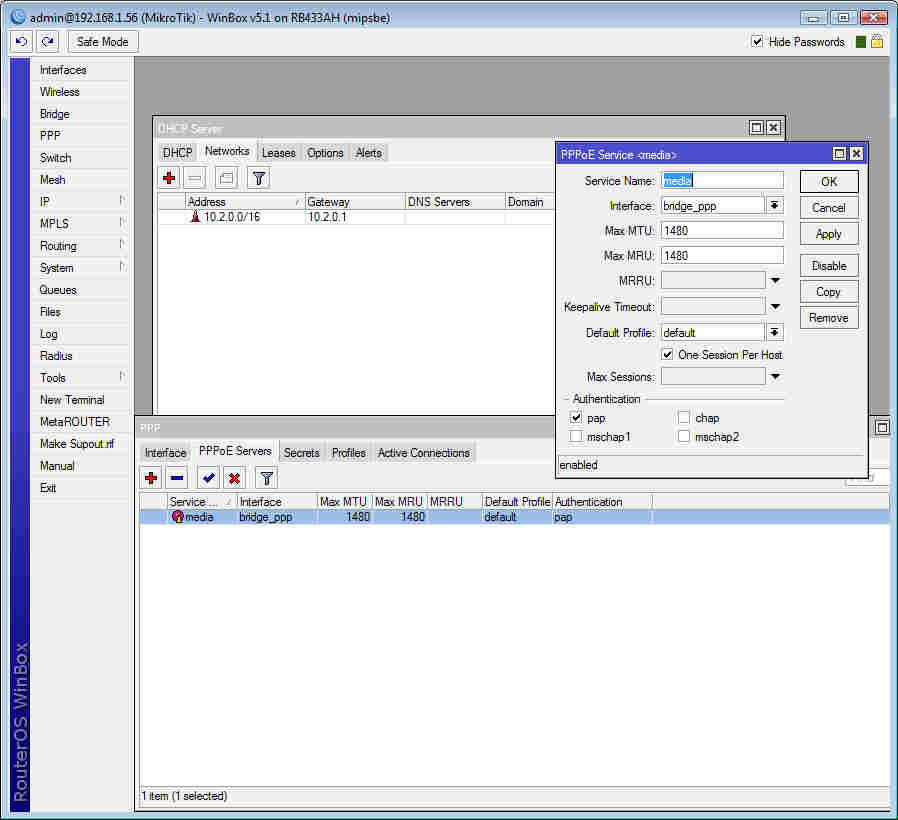Open New Terminal from sidebar

[80, 400]
